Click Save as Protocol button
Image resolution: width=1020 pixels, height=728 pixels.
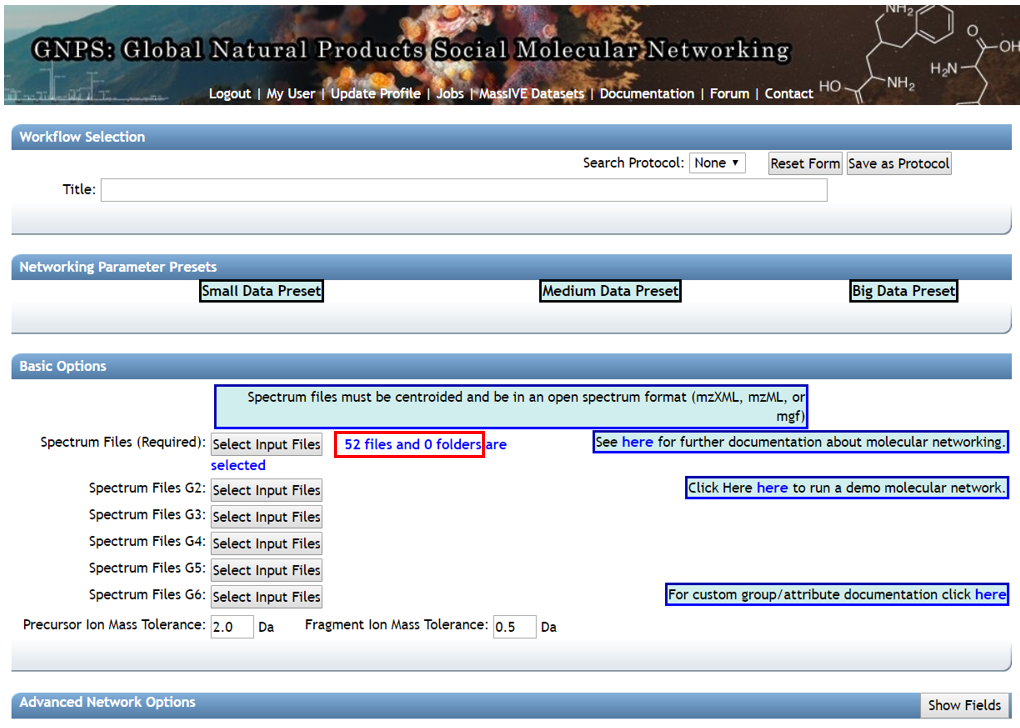(898, 163)
